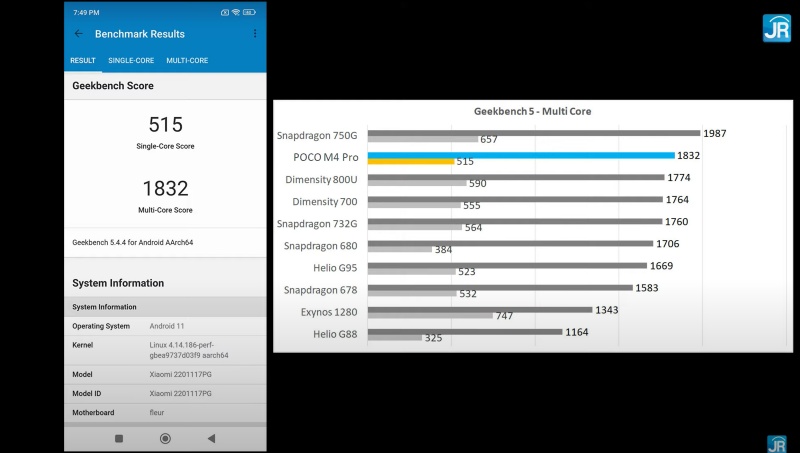800x453 pixels.
Task: Click the small JR watermark bottom right
Action: pos(776,443)
